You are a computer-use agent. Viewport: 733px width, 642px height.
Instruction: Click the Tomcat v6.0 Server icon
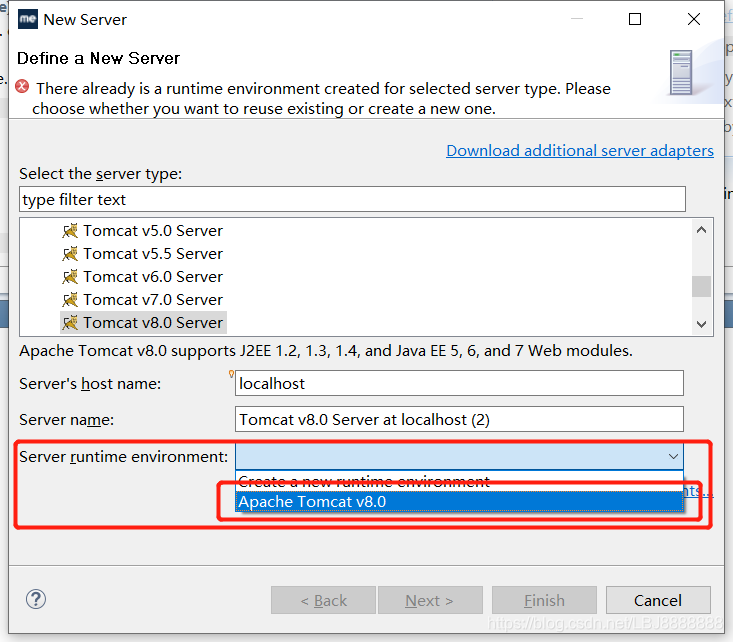tap(70, 276)
